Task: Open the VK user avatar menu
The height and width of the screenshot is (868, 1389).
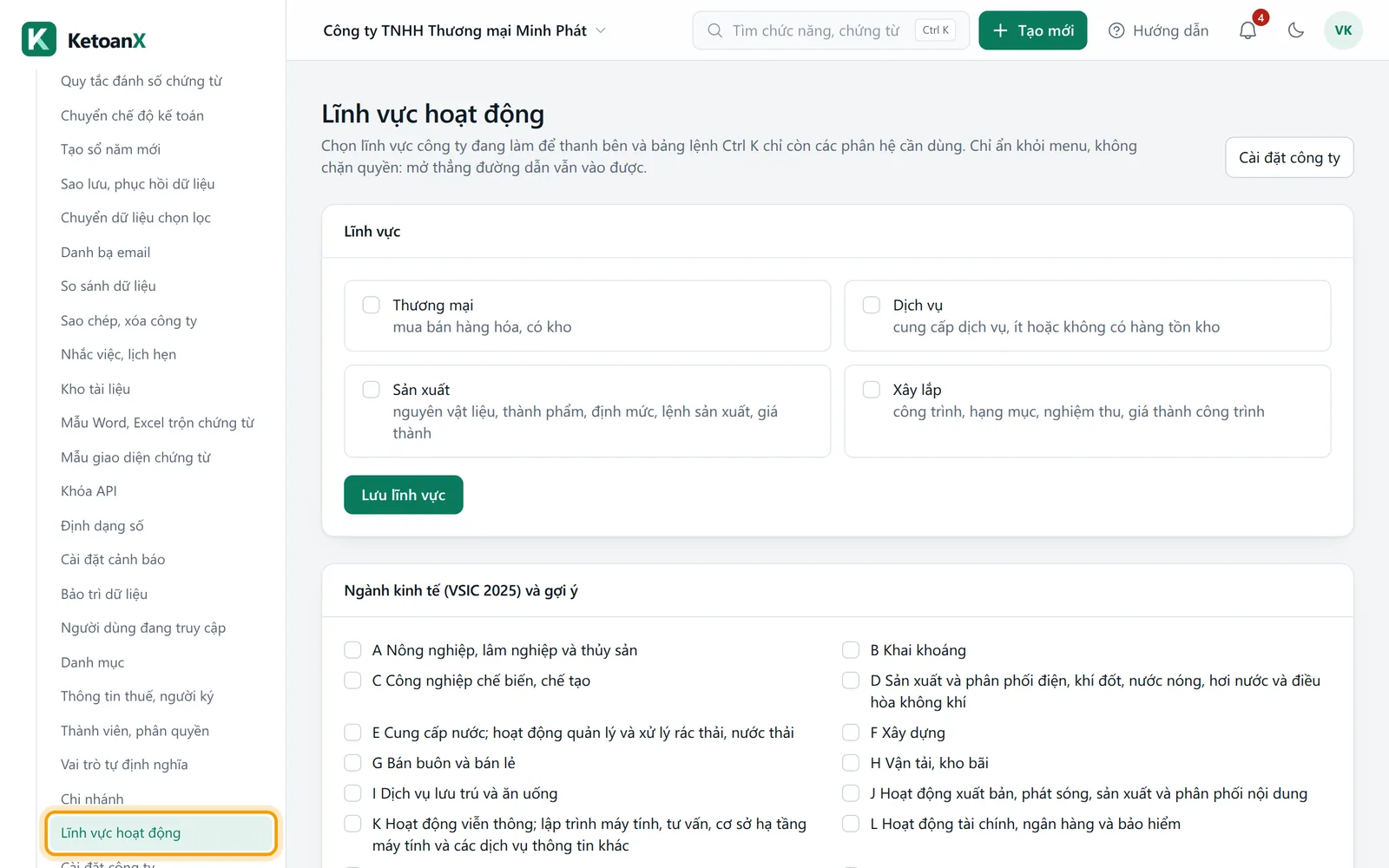Action: coord(1343,30)
